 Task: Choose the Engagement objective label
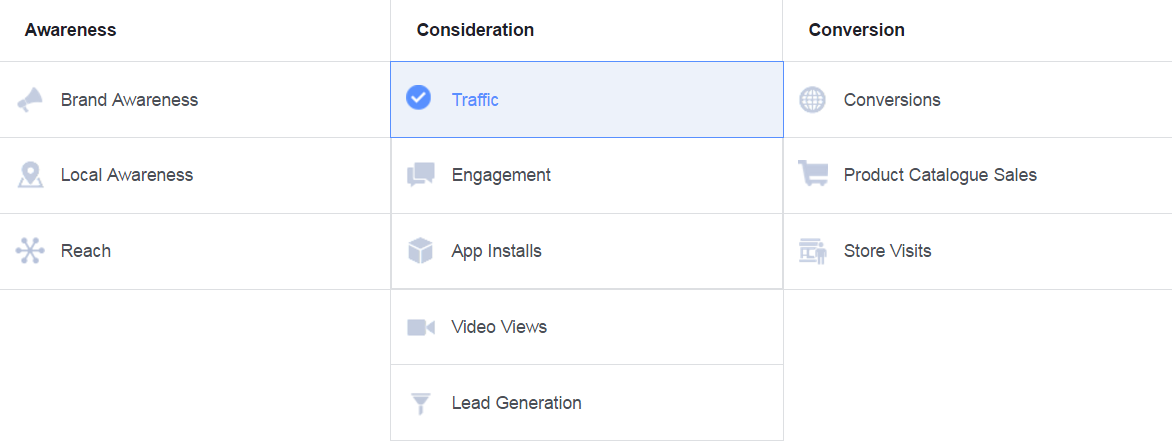[x=502, y=175]
